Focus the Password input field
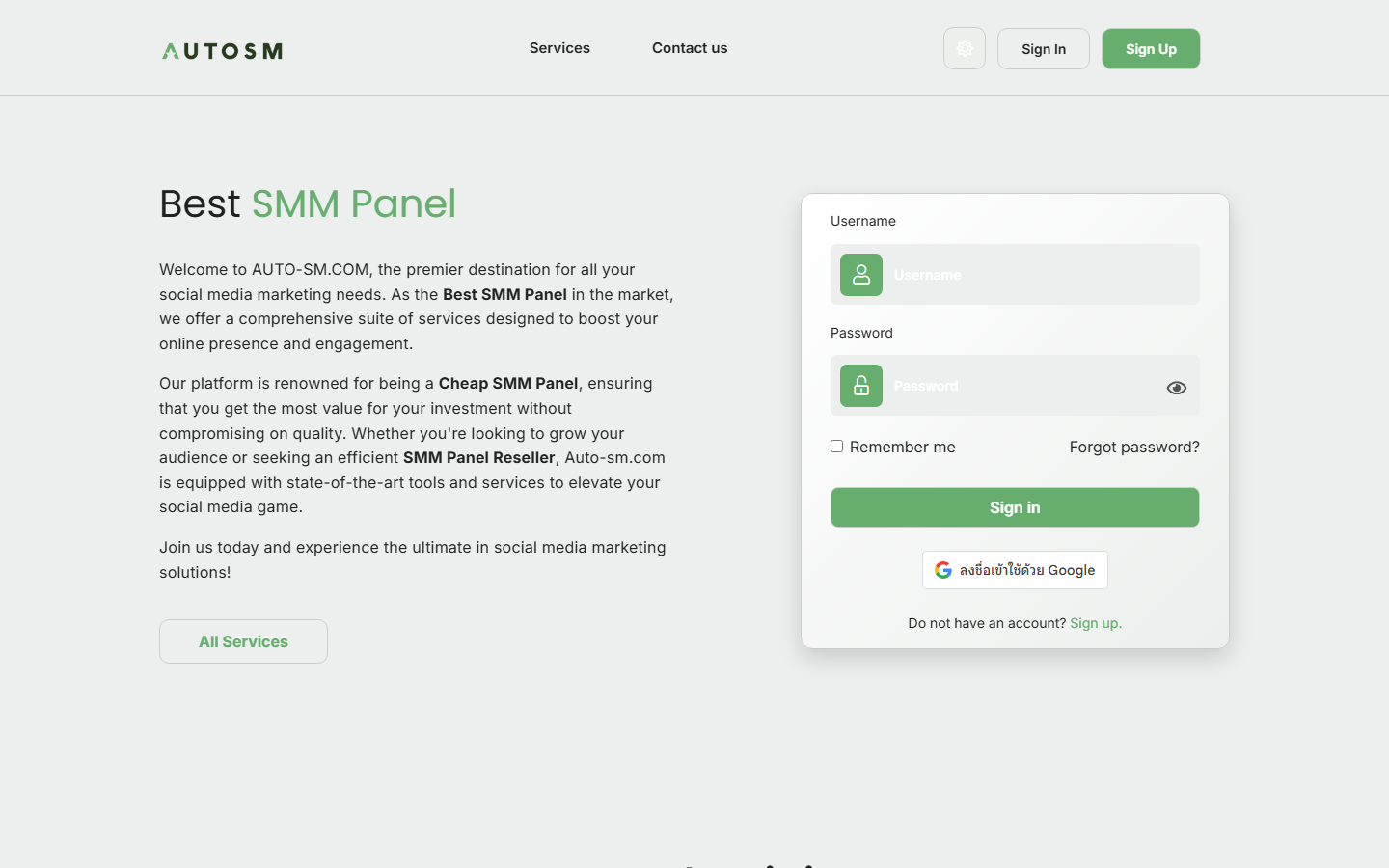This screenshot has width=1389, height=868. tap(1022, 386)
